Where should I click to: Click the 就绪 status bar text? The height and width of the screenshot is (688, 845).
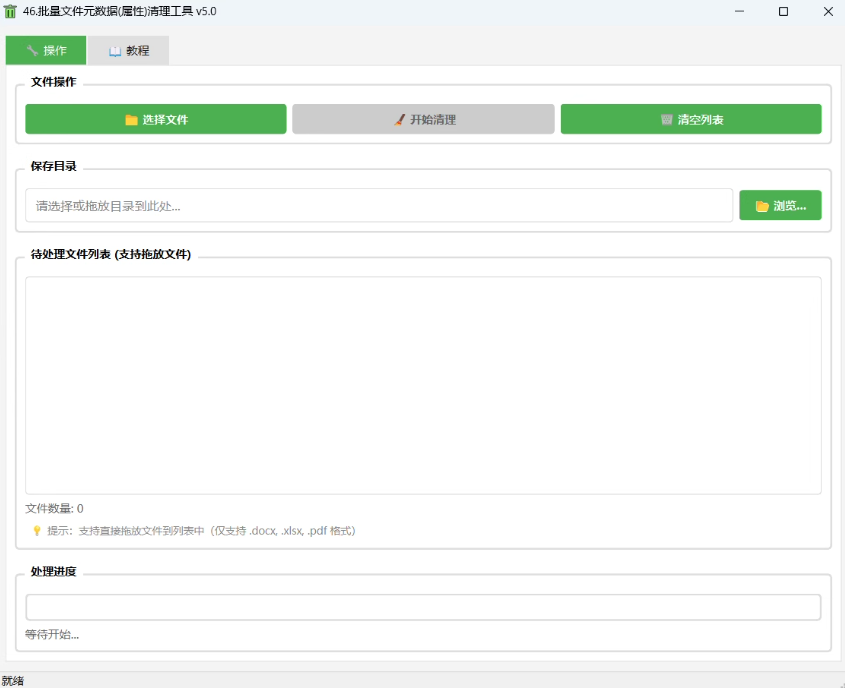pos(13,680)
